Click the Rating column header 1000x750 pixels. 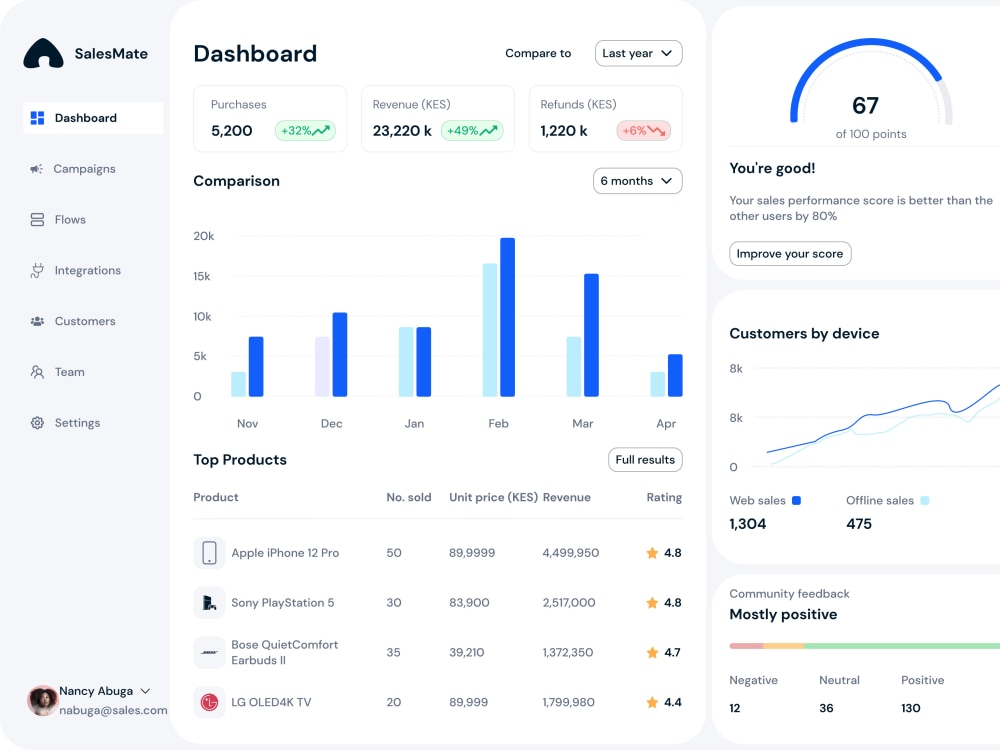(x=665, y=497)
